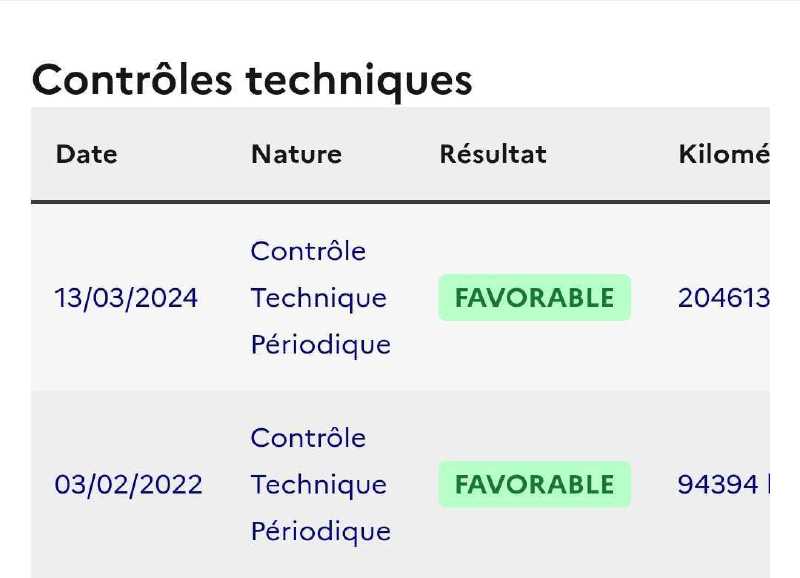The height and width of the screenshot is (578, 800).
Task: Click the Contrôles techniques heading
Action: pos(252,81)
